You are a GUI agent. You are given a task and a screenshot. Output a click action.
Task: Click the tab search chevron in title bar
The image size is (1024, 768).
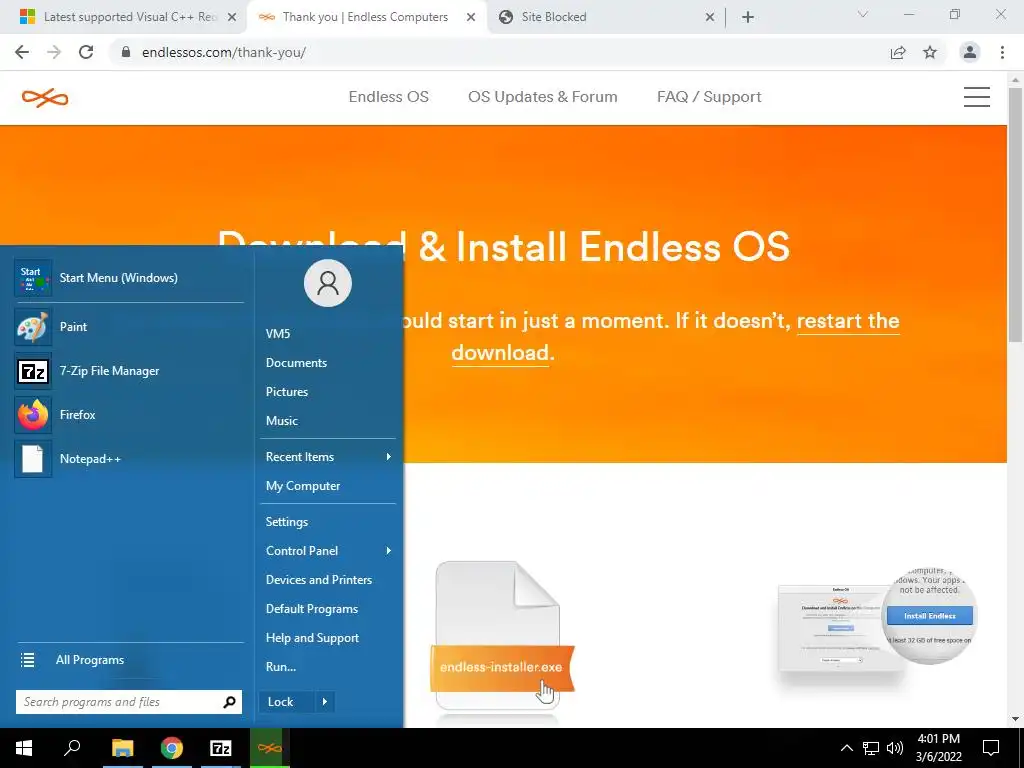click(x=863, y=14)
